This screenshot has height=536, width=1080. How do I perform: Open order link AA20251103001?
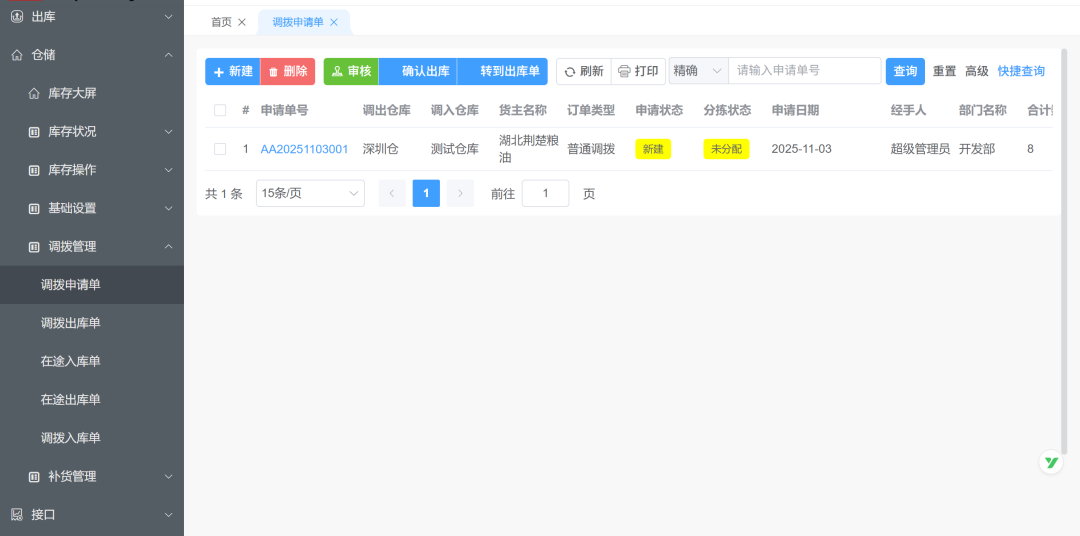click(x=304, y=149)
